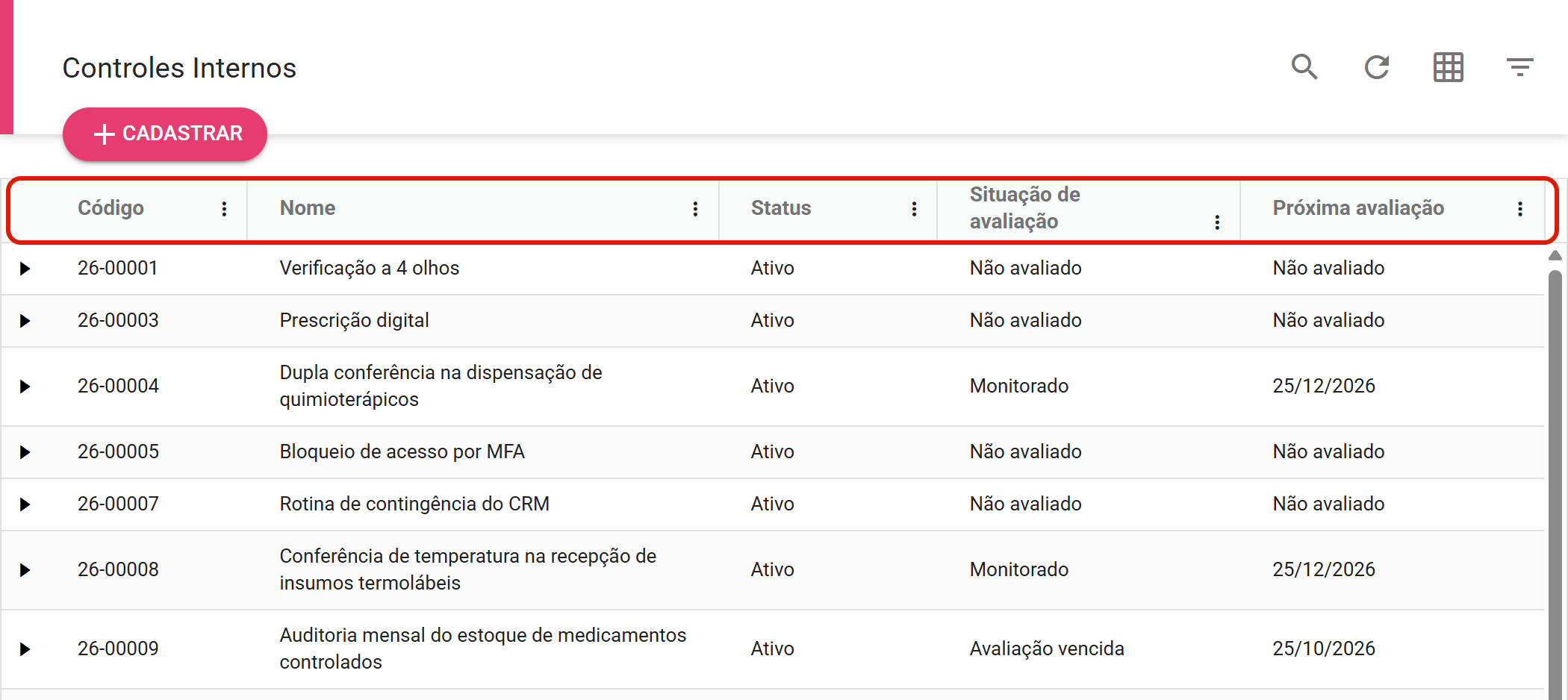Click the table vertical scrollbar thumb
The width and height of the screenshot is (1568, 700).
pyautogui.click(x=1555, y=485)
